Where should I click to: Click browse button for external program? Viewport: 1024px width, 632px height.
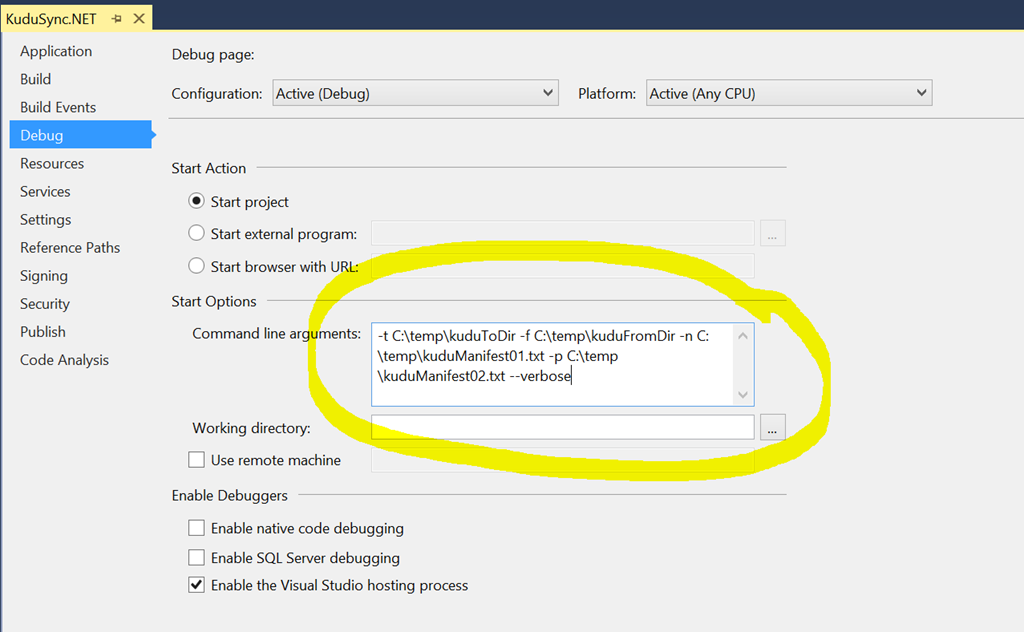(773, 233)
